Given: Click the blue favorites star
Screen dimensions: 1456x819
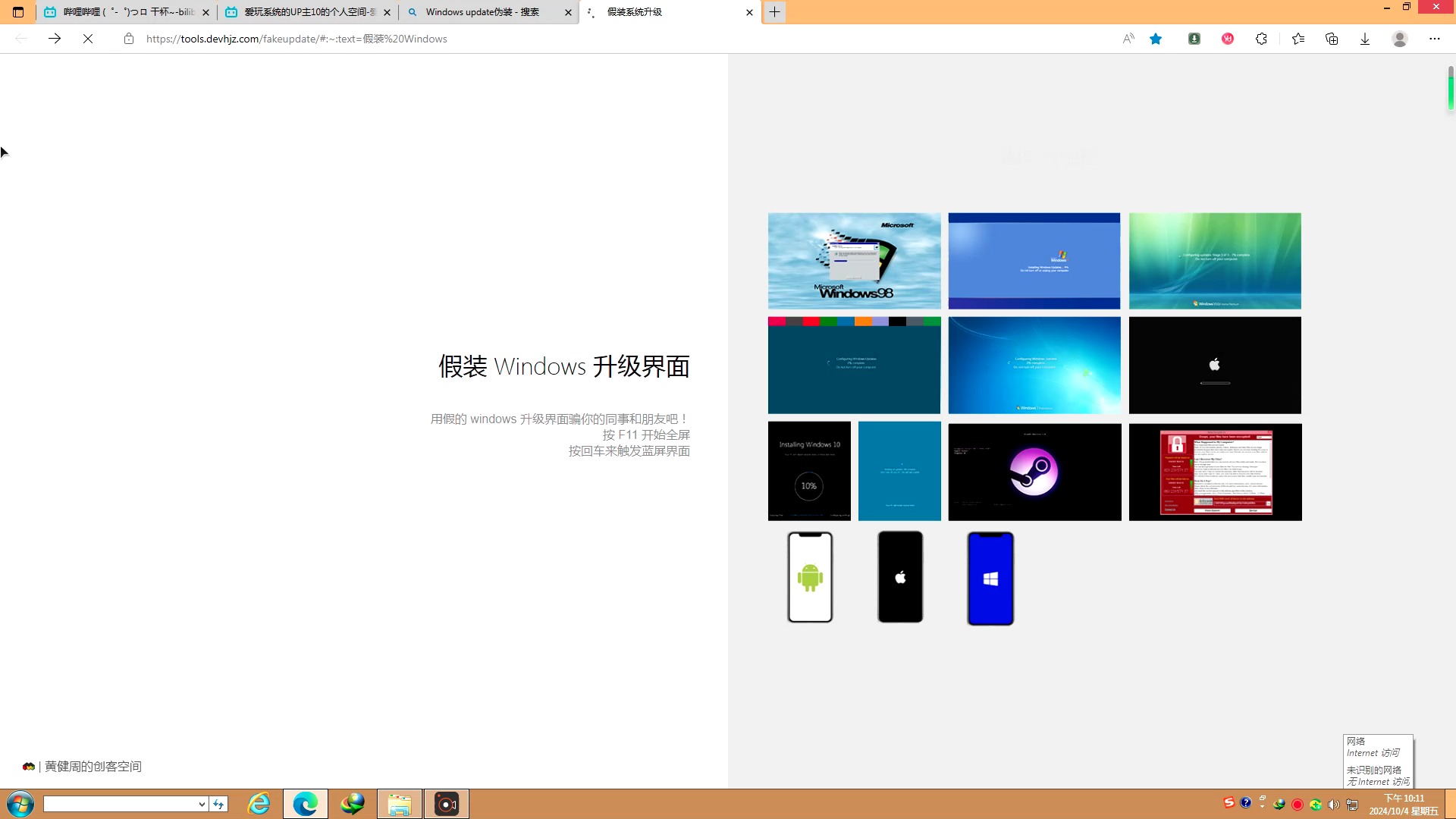Looking at the screenshot, I should click(x=1156, y=39).
